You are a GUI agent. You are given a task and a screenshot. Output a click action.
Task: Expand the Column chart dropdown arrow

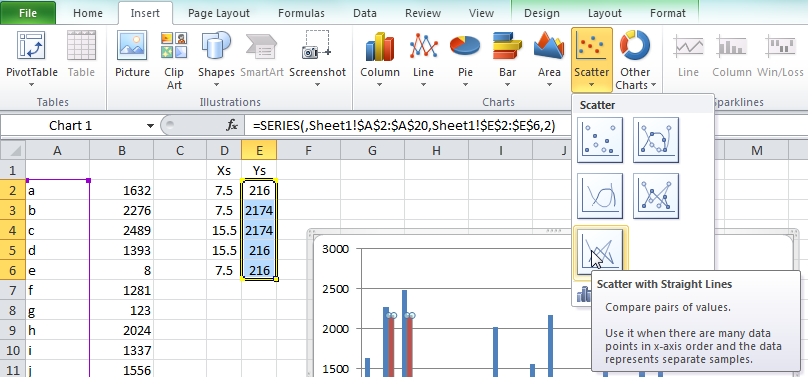pyautogui.click(x=380, y=84)
